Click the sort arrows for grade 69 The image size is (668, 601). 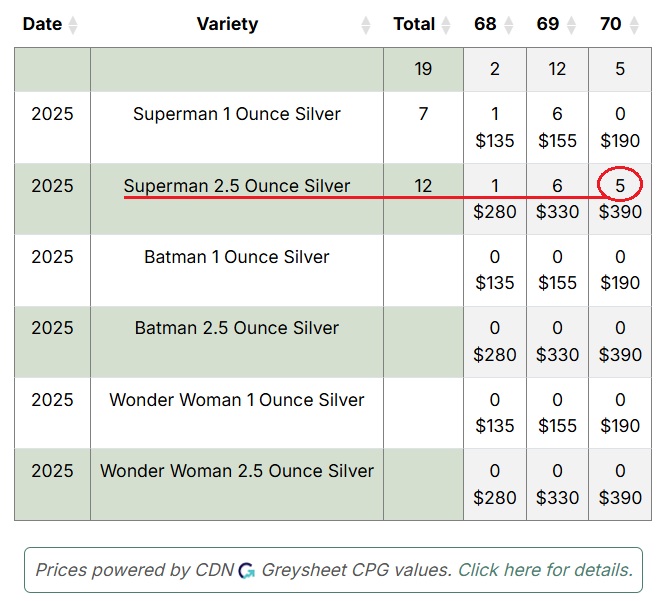point(571,24)
